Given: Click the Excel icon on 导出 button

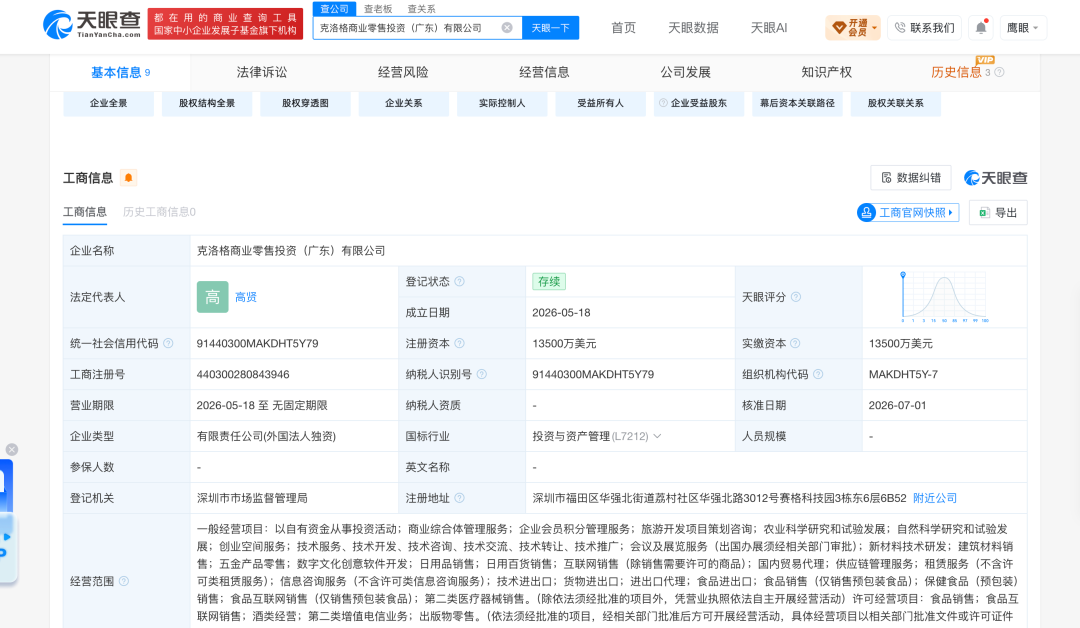Looking at the screenshot, I should tap(984, 213).
